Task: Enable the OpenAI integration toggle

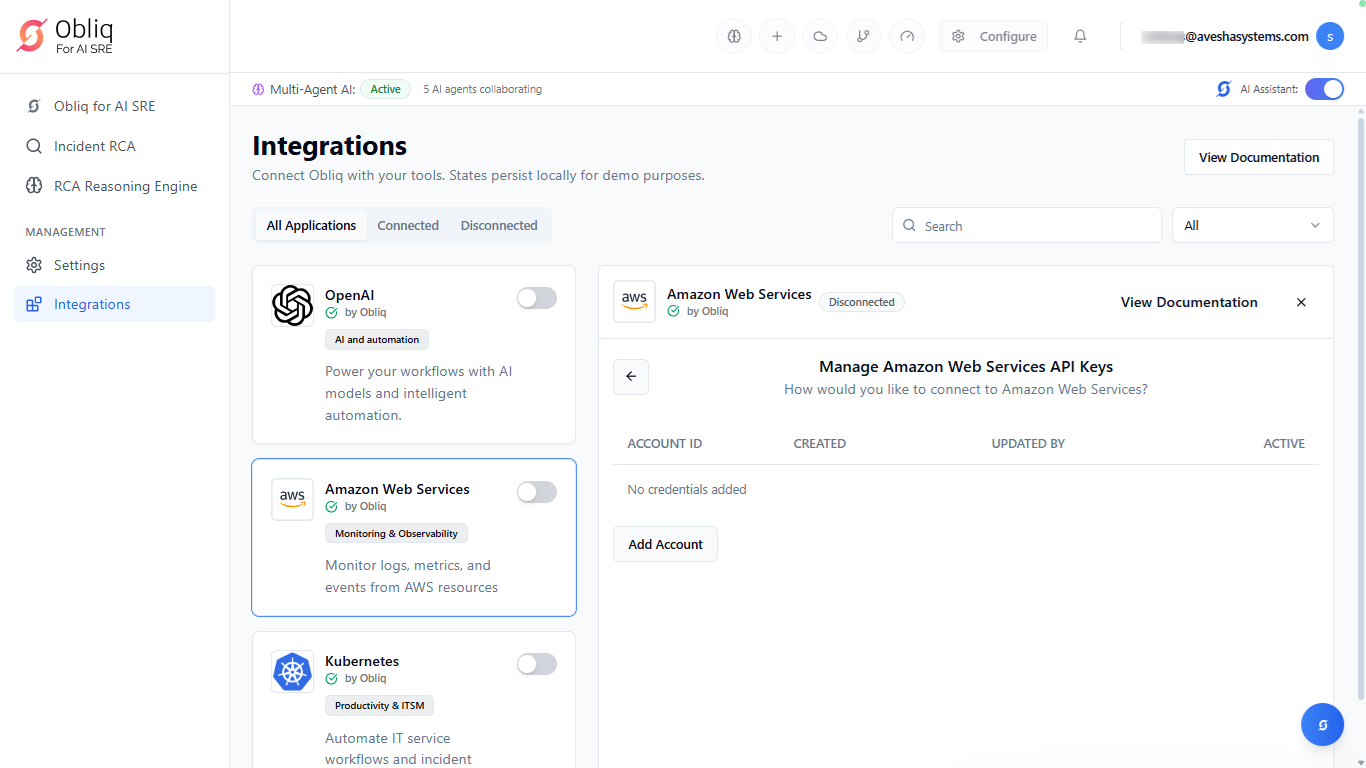Action: point(537,298)
